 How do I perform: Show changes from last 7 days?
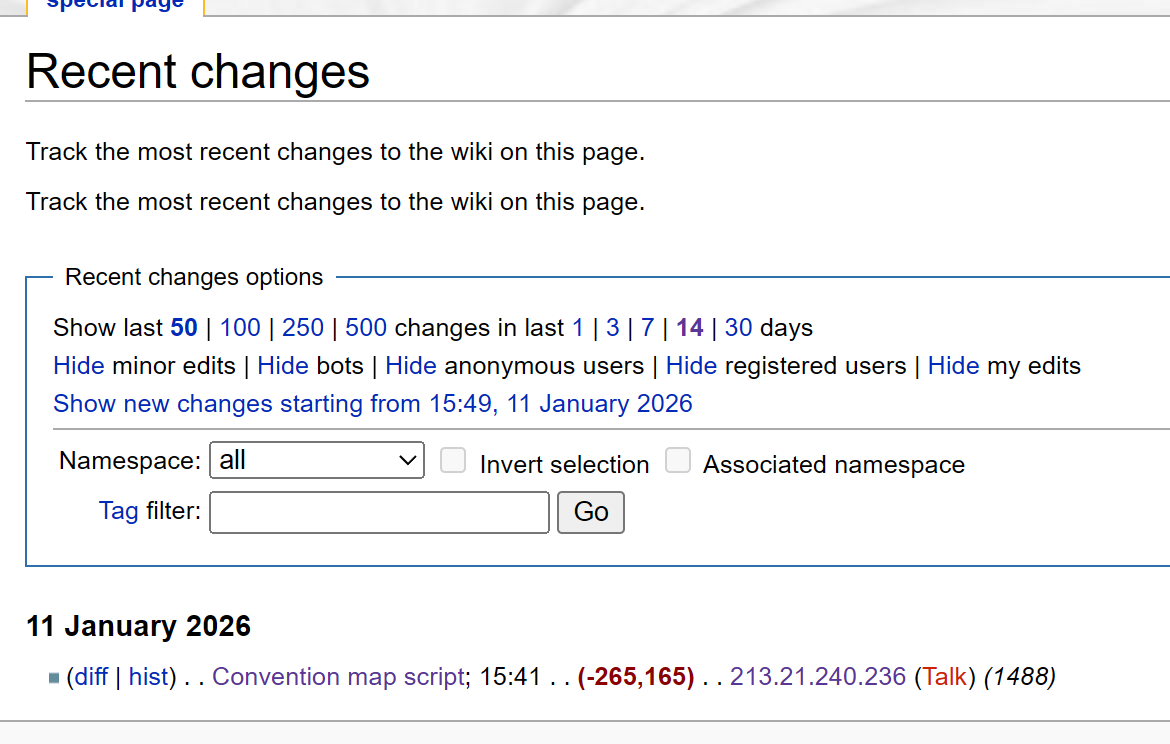647,328
